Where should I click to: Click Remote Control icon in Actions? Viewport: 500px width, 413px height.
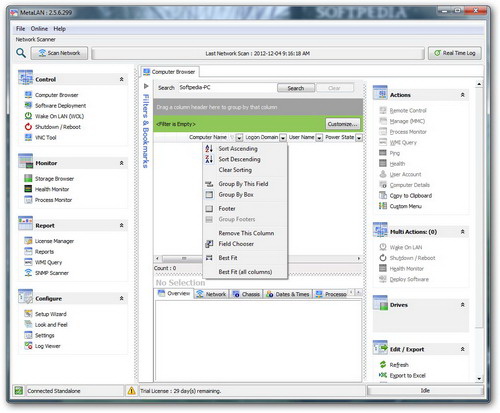383,110
